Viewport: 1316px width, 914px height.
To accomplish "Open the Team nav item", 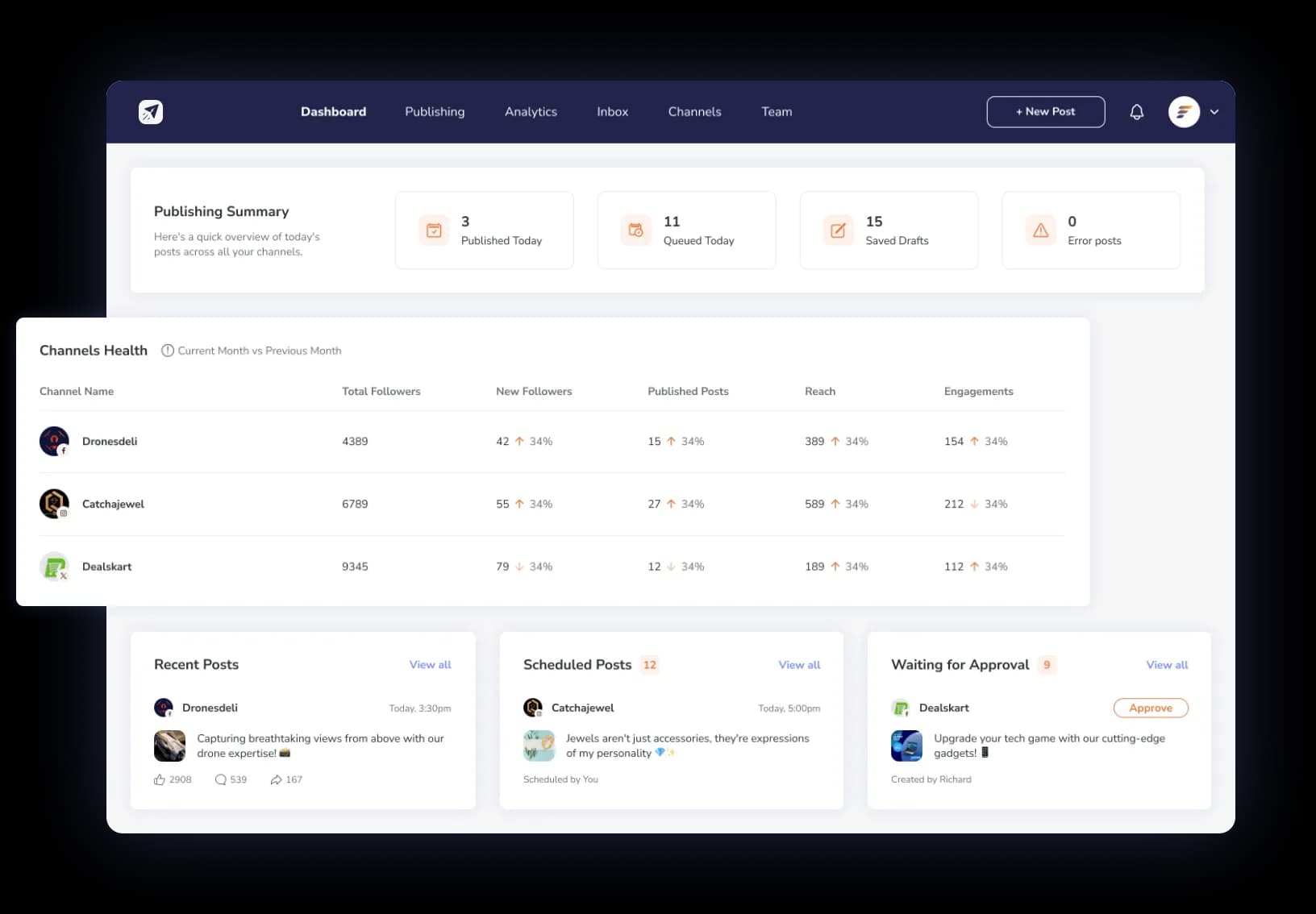I will tap(777, 112).
